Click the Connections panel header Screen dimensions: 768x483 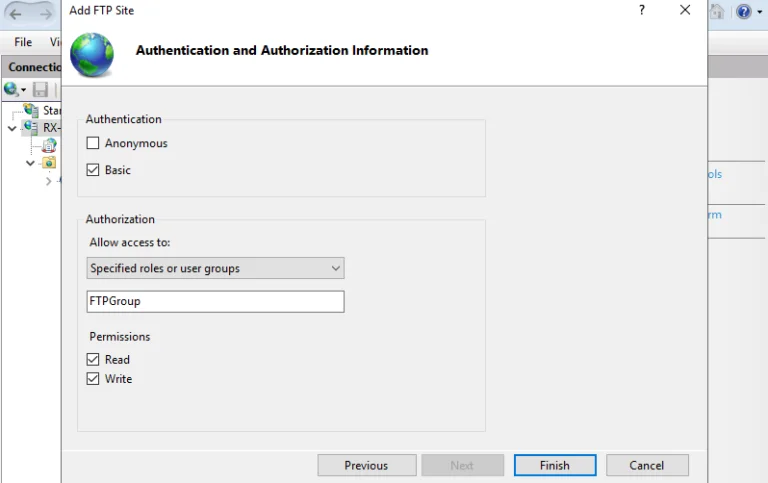[33, 67]
